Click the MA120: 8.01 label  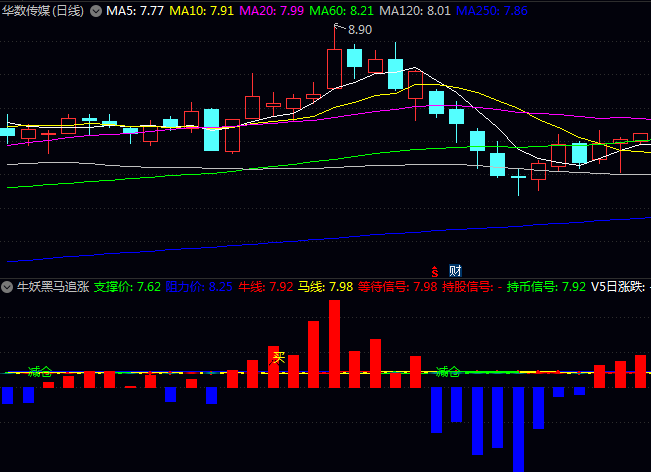click(415, 11)
